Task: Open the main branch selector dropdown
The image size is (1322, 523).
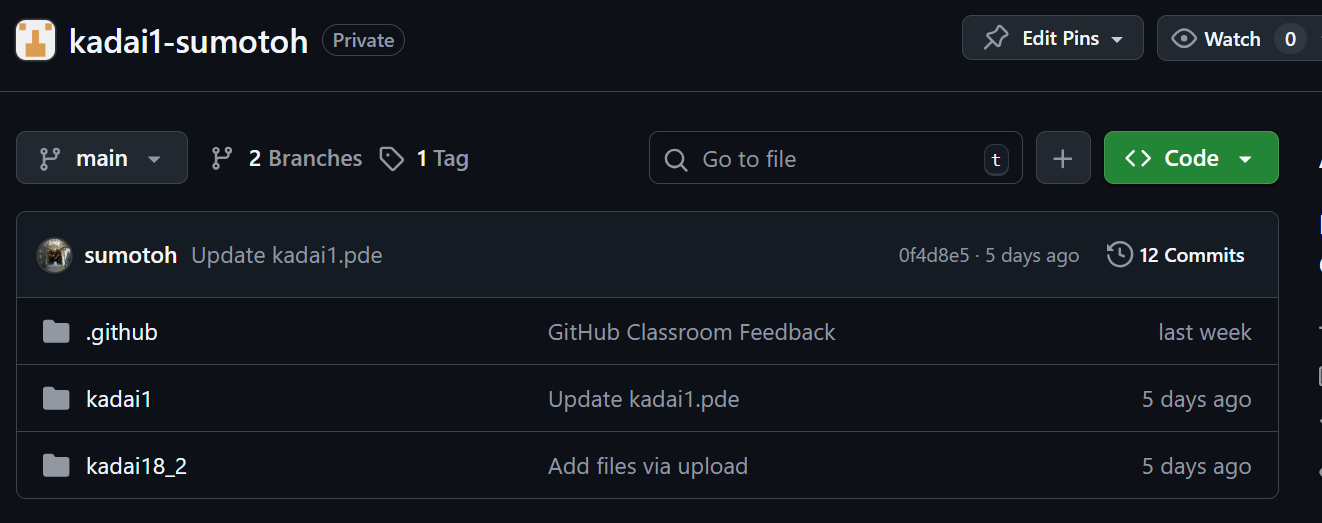Action: (102, 158)
